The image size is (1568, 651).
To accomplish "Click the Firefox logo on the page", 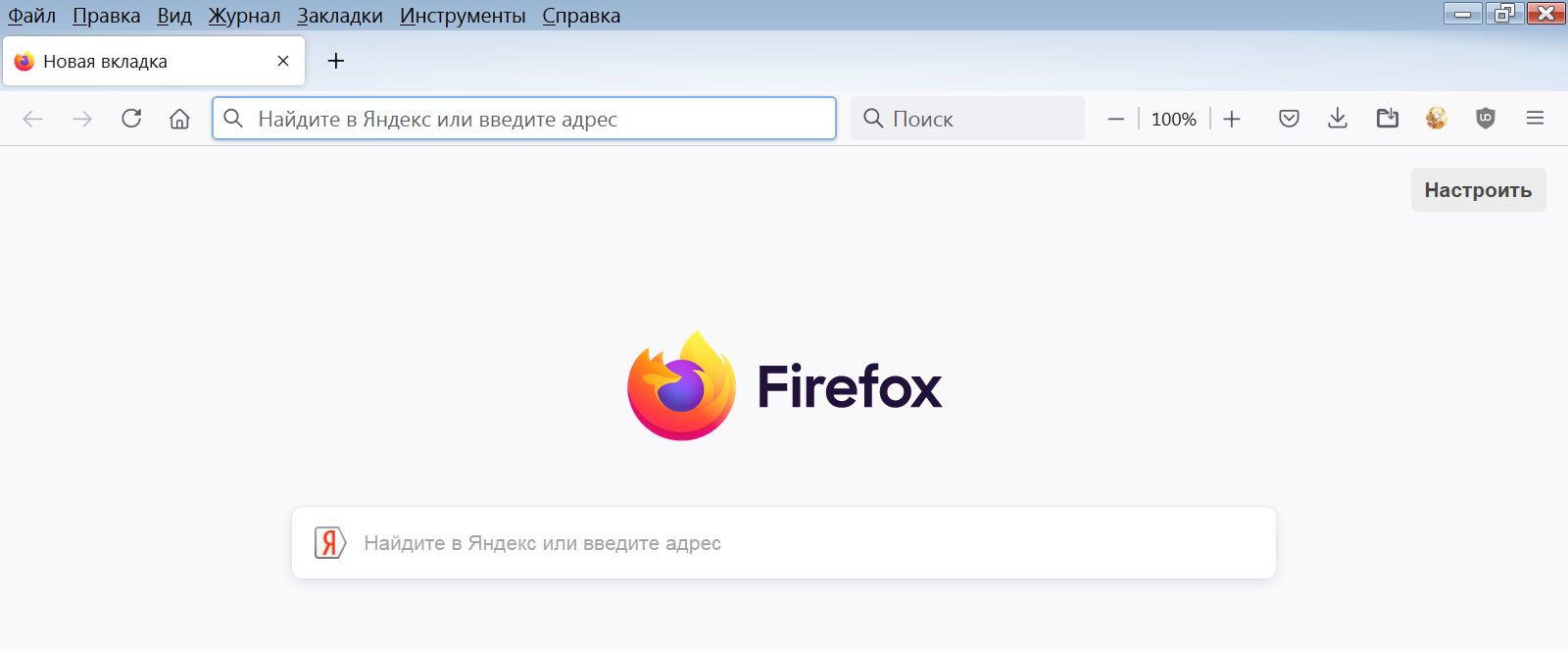I will (784, 385).
